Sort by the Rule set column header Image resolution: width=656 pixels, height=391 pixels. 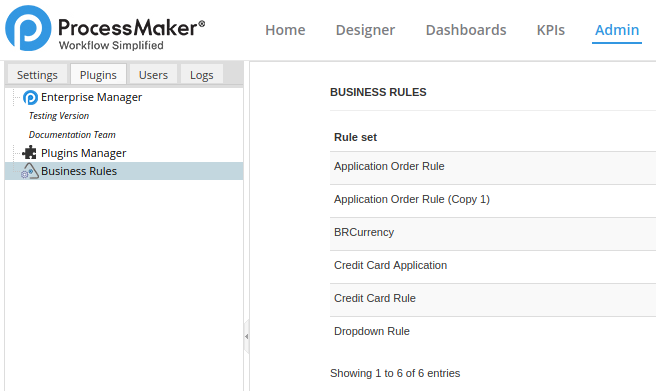tap(356, 137)
